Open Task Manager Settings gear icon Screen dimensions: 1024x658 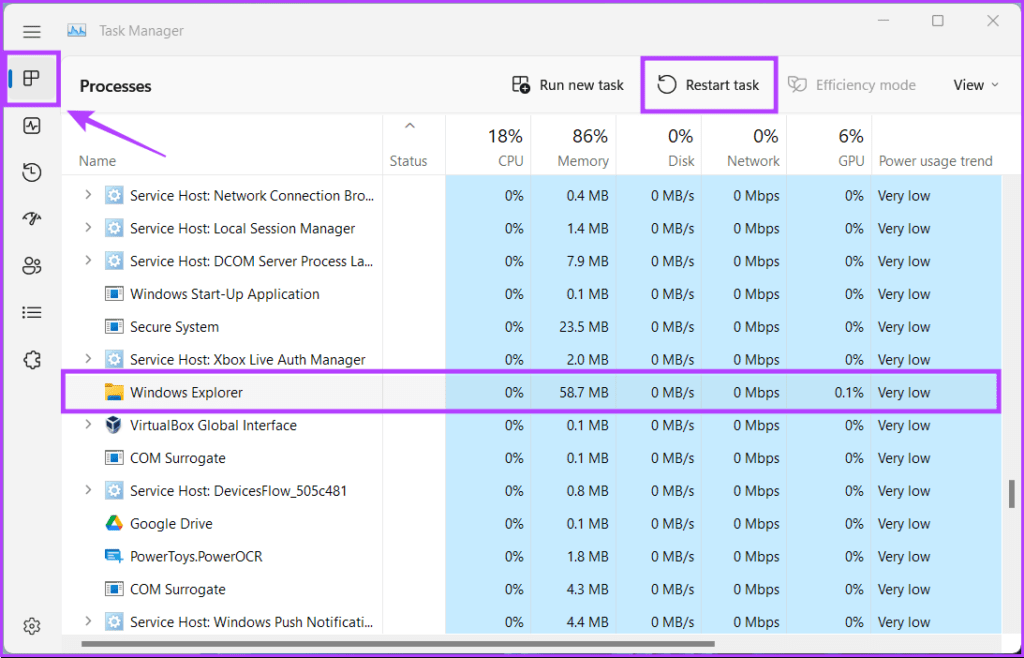tap(31, 626)
